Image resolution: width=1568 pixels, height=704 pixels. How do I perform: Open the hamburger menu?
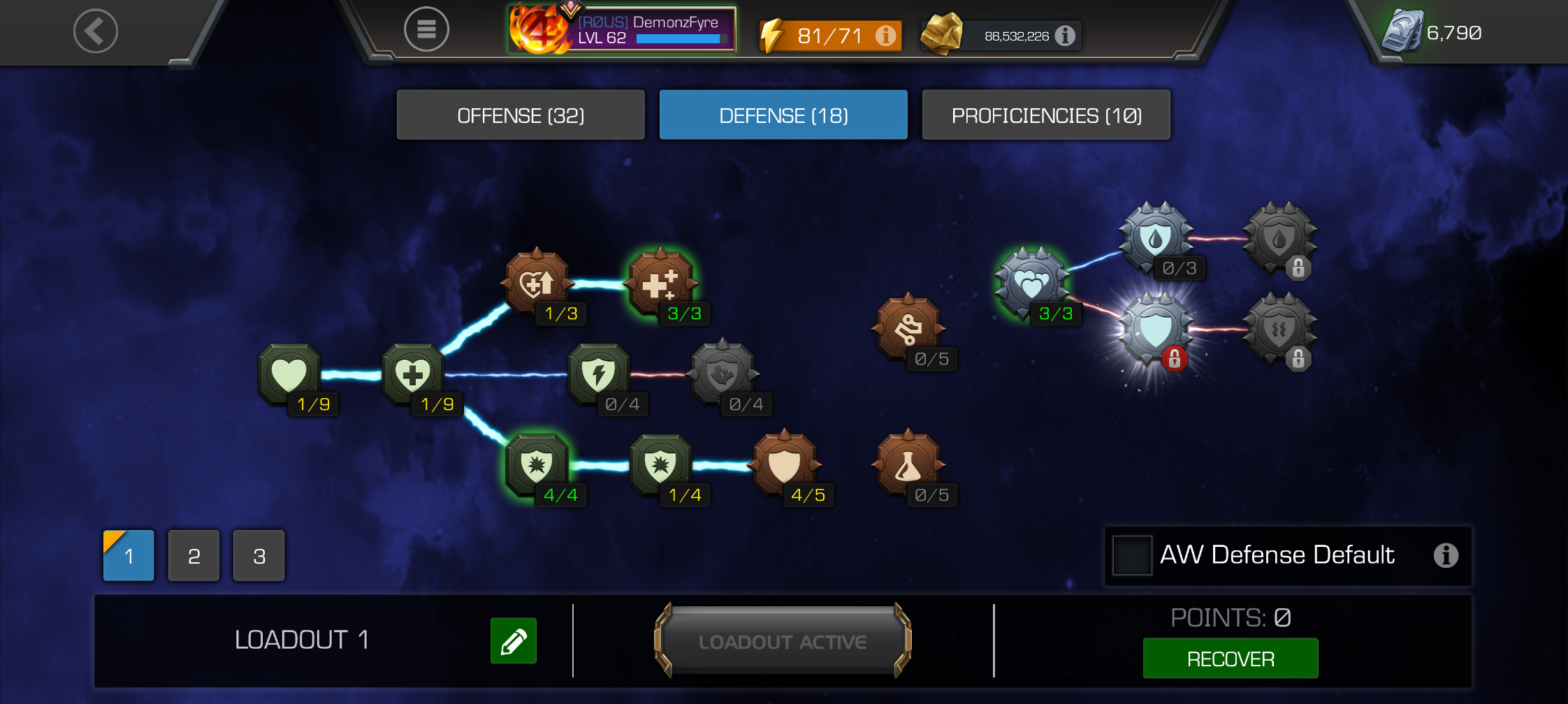tap(426, 30)
